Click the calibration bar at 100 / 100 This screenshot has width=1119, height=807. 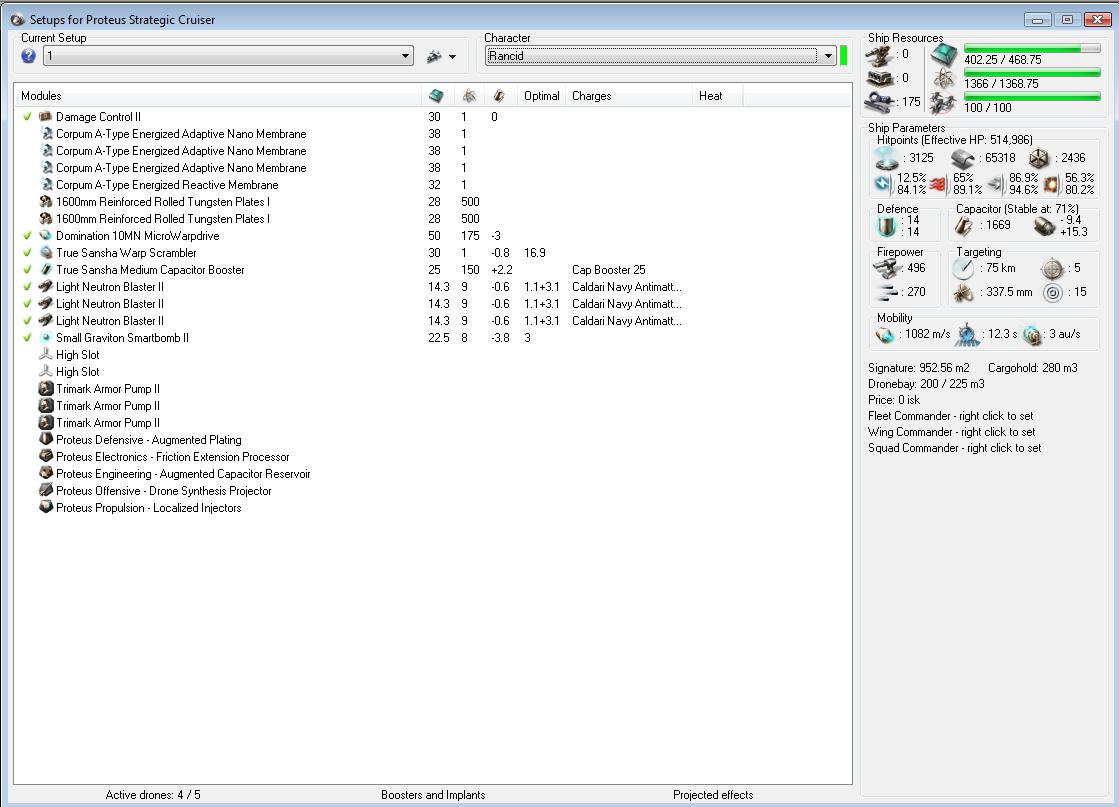coord(1032,96)
